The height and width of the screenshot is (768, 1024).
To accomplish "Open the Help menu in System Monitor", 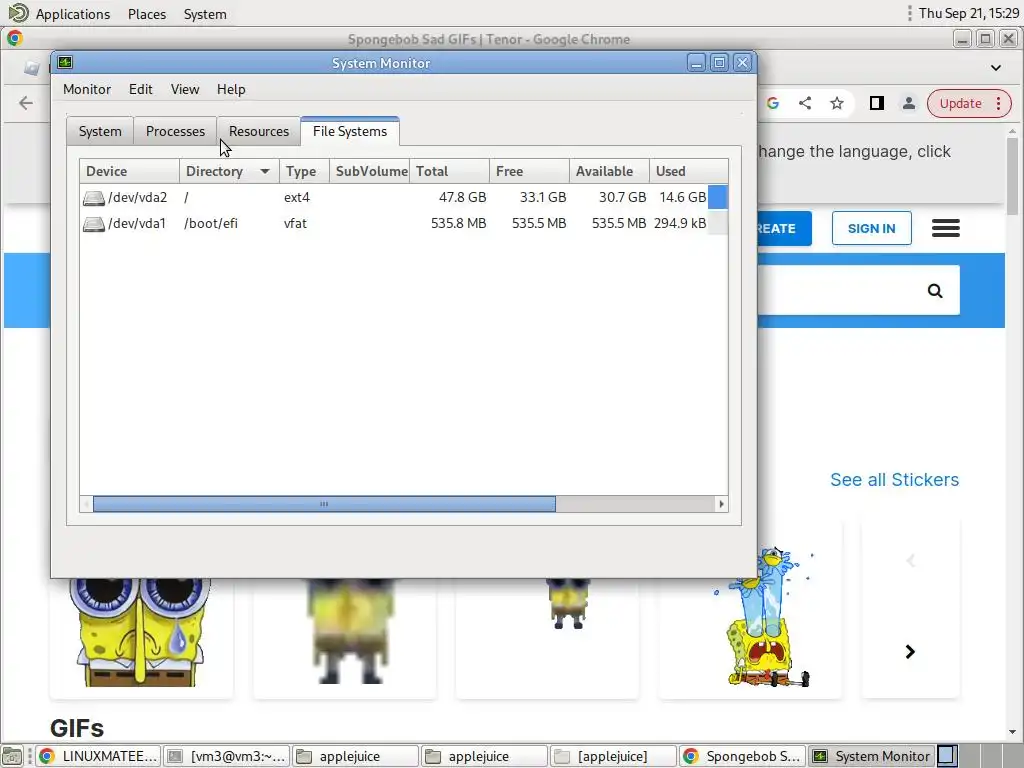I will tap(231, 89).
